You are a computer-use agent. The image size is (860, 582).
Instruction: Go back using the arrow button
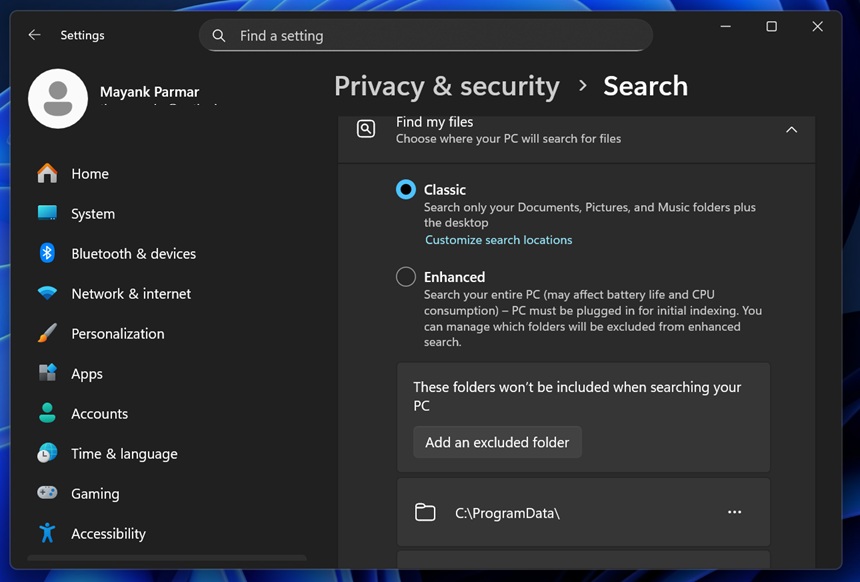(33, 34)
